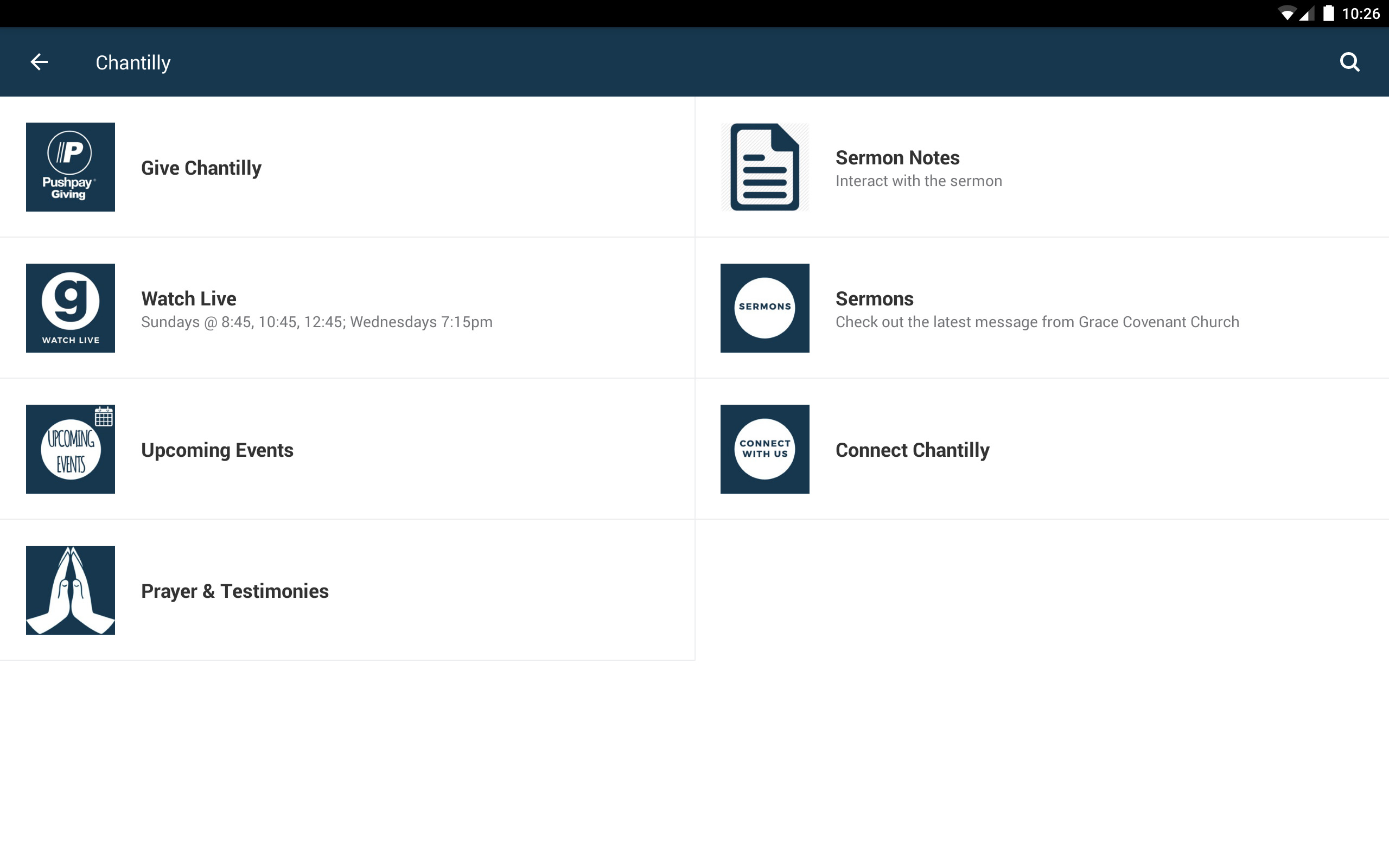This screenshot has height=868, width=1389.
Task: Open Connect Chantilly entry
Action: pyautogui.click(x=912, y=450)
